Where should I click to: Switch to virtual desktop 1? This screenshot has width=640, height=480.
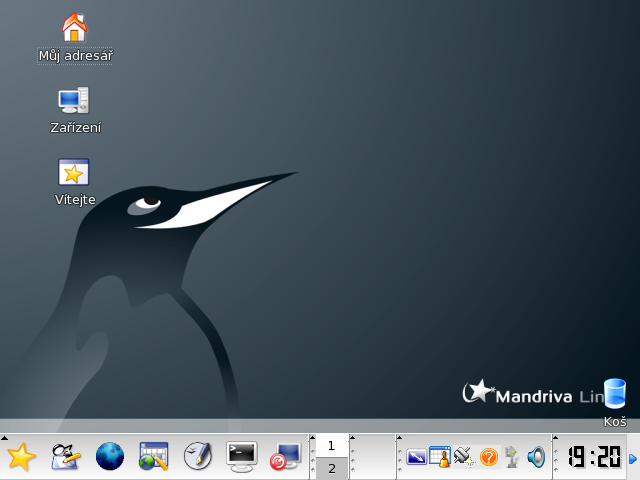[x=332, y=446]
